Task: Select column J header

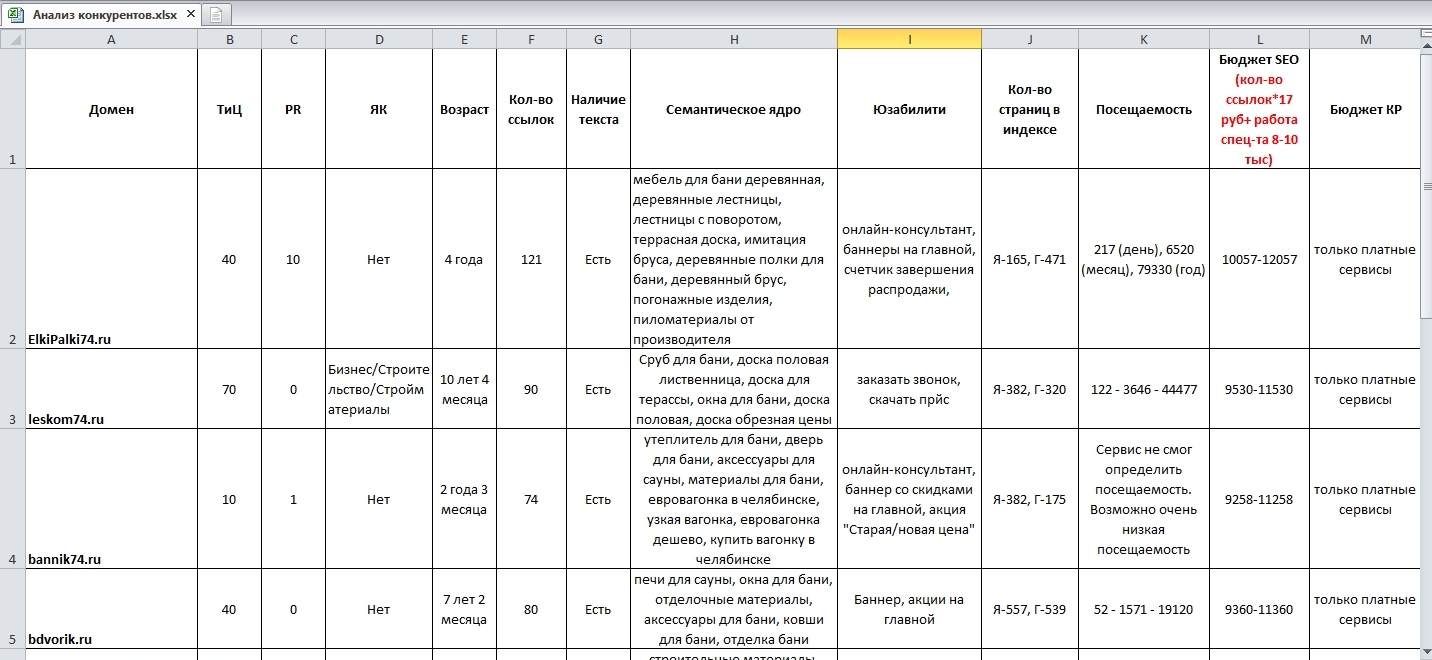Action: point(1030,39)
